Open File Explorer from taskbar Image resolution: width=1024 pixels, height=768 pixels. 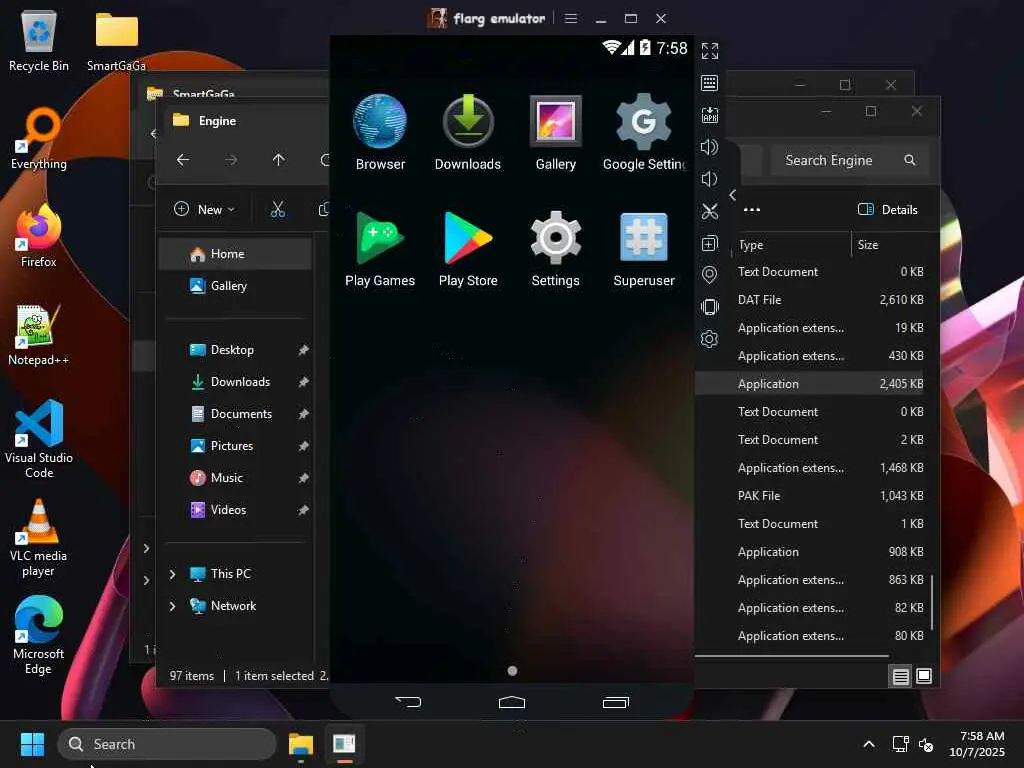(301, 744)
